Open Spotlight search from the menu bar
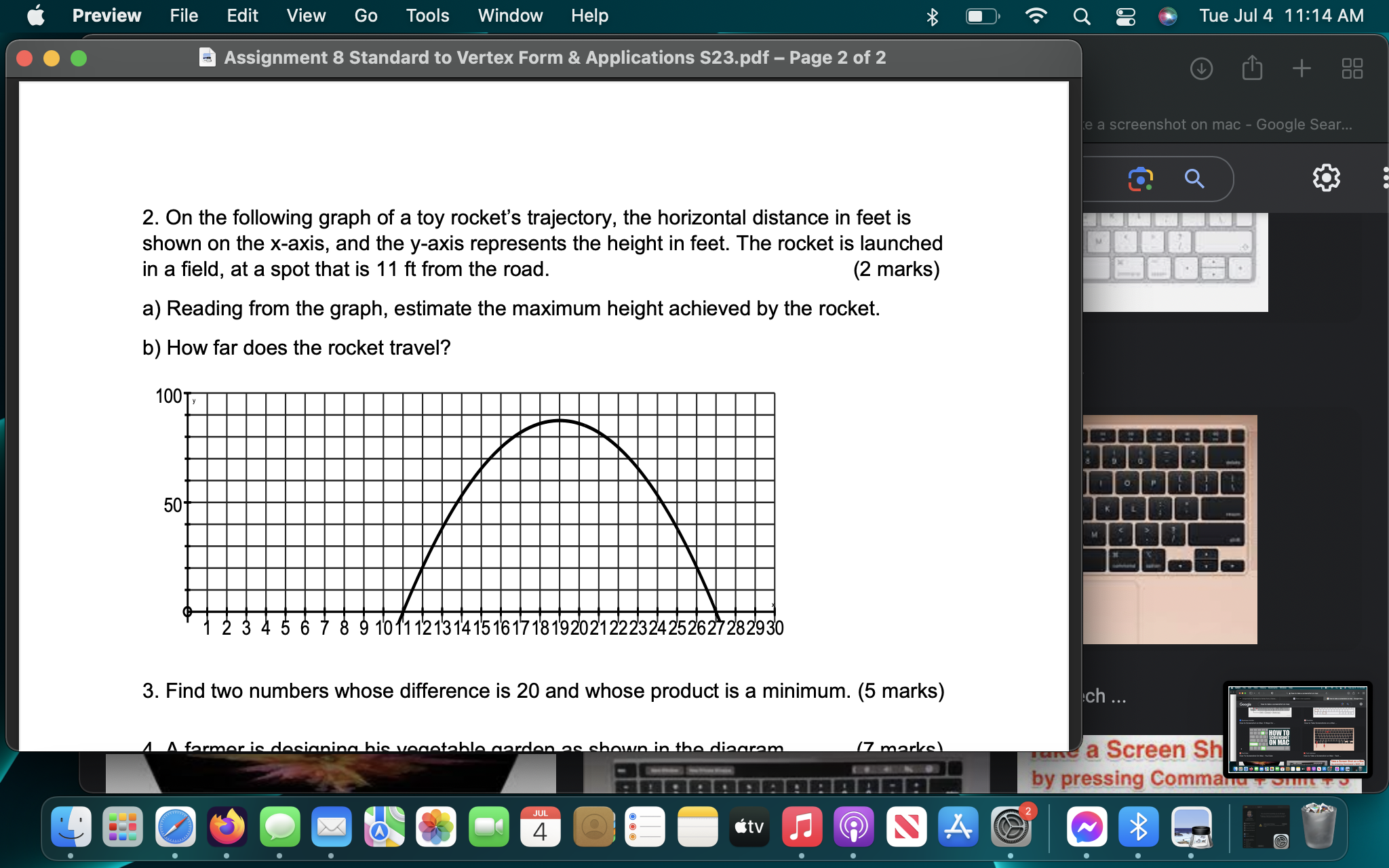The image size is (1389, 868). click(1082, 16)
